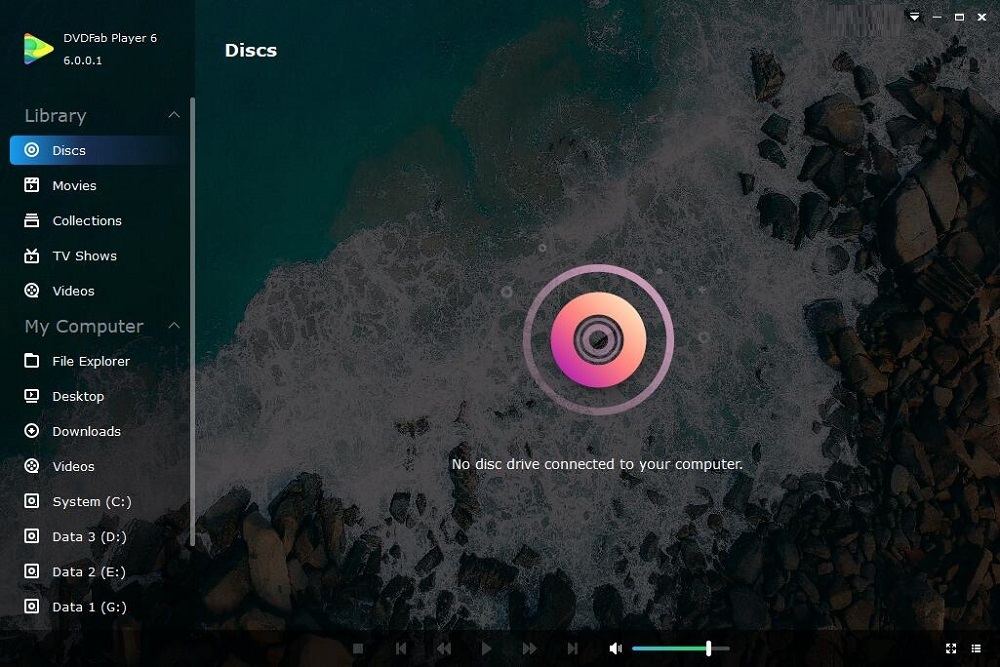This screenshot has height=667, width=1000.
Task: Open File Explorer folder icon
Action: [31, 361]
